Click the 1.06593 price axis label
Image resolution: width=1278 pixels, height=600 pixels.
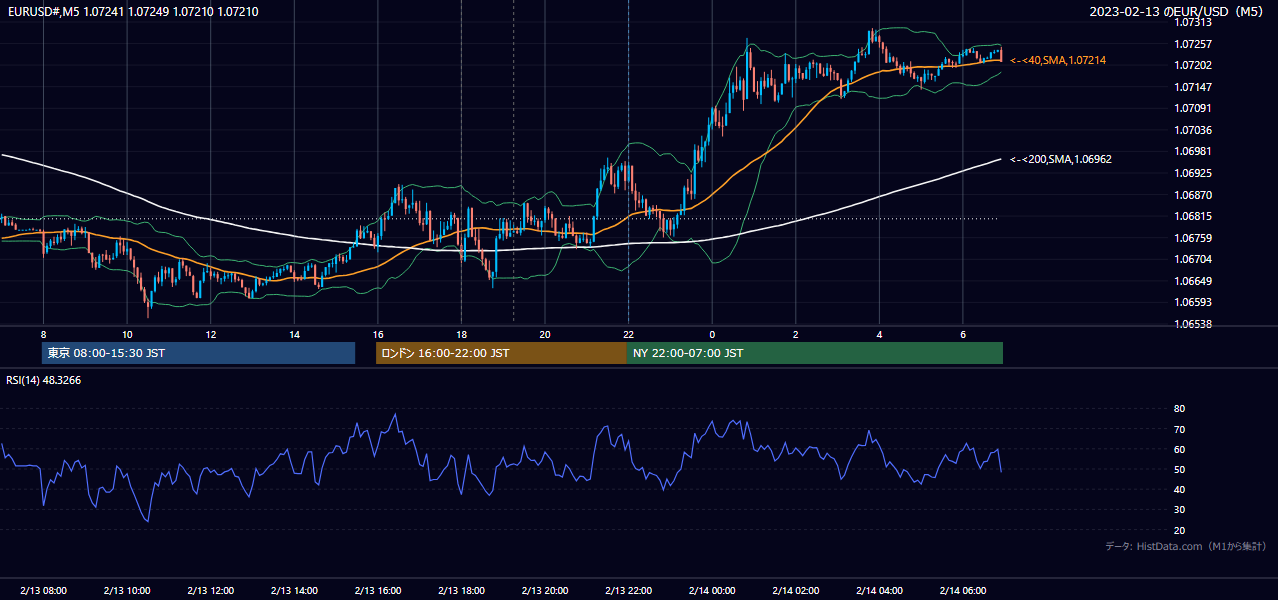[1193, 302]
